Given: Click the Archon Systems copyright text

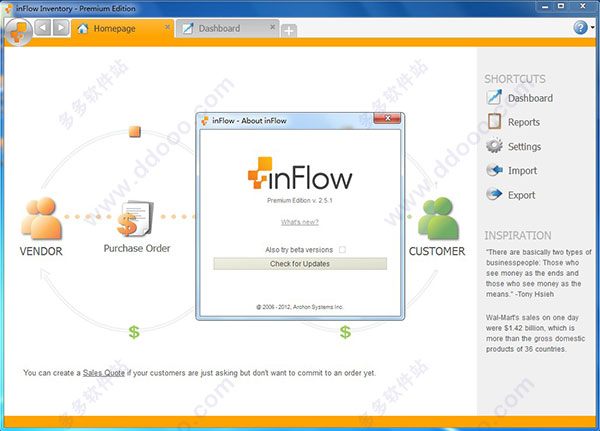Looking at the screenshot, I should [300, 307].
